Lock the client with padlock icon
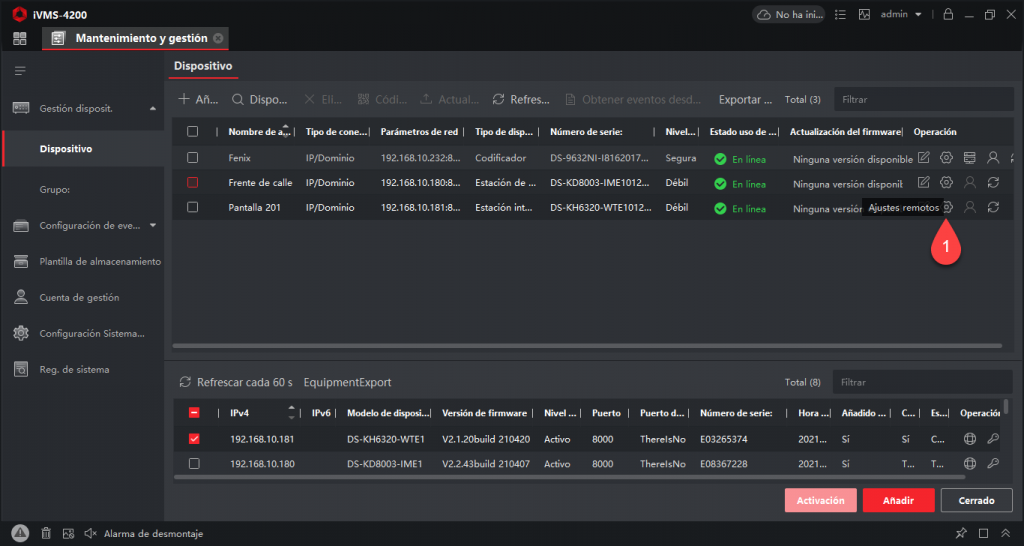Screen dimensions: 1024x546 (x=948, y=14)
